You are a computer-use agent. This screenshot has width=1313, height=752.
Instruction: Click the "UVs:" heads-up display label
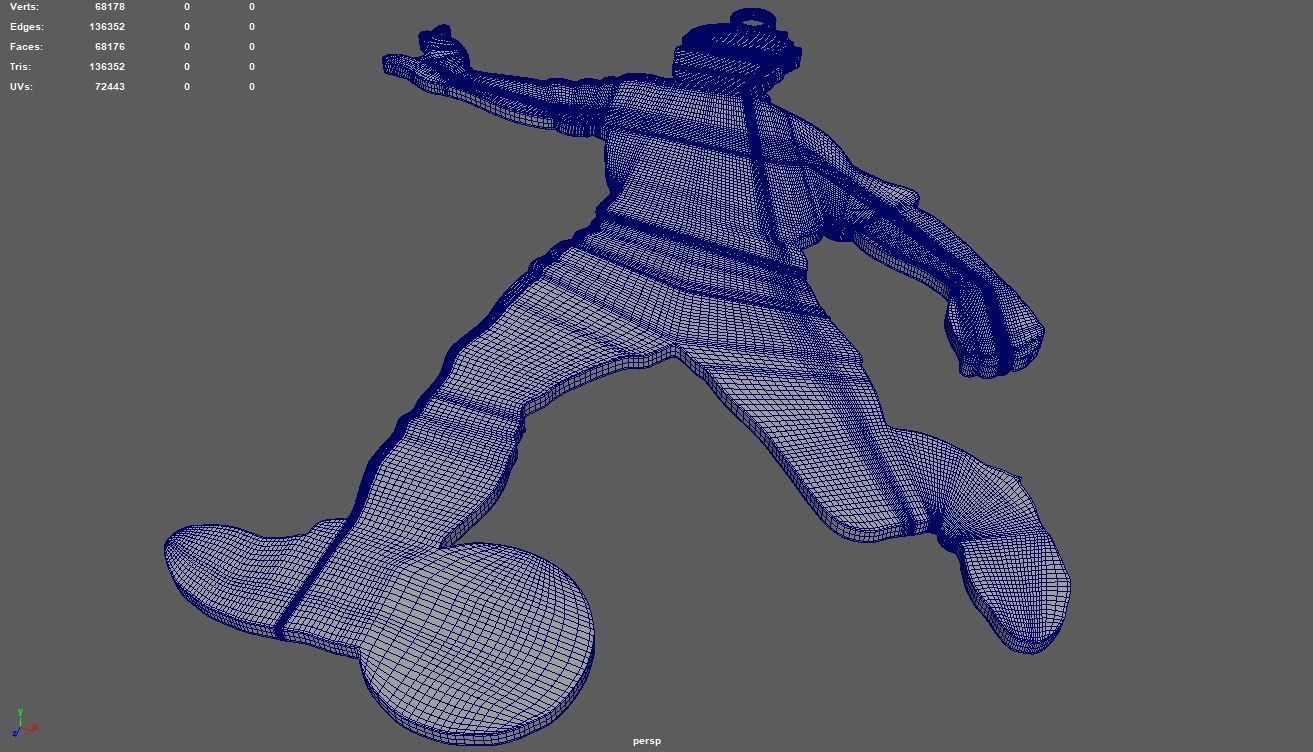21,86
